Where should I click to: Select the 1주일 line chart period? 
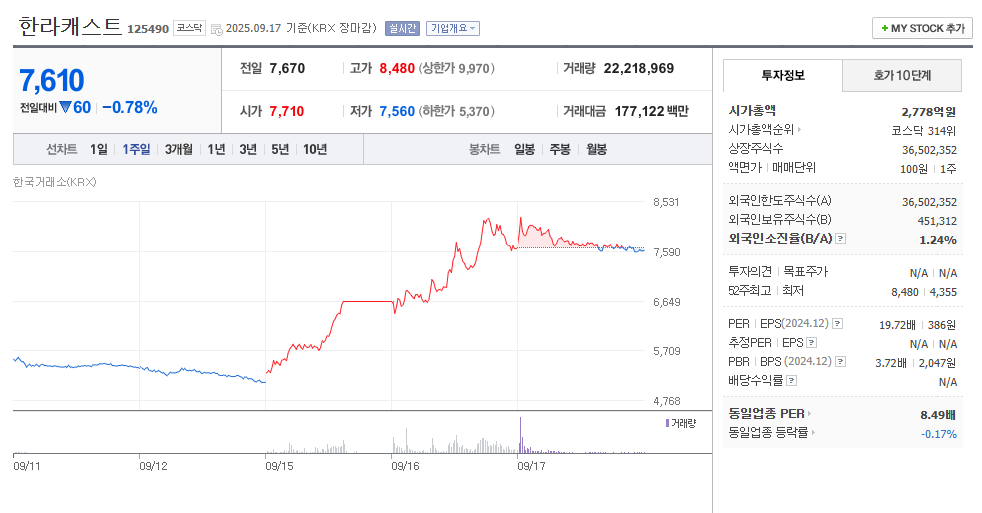[x=137, y=149]
